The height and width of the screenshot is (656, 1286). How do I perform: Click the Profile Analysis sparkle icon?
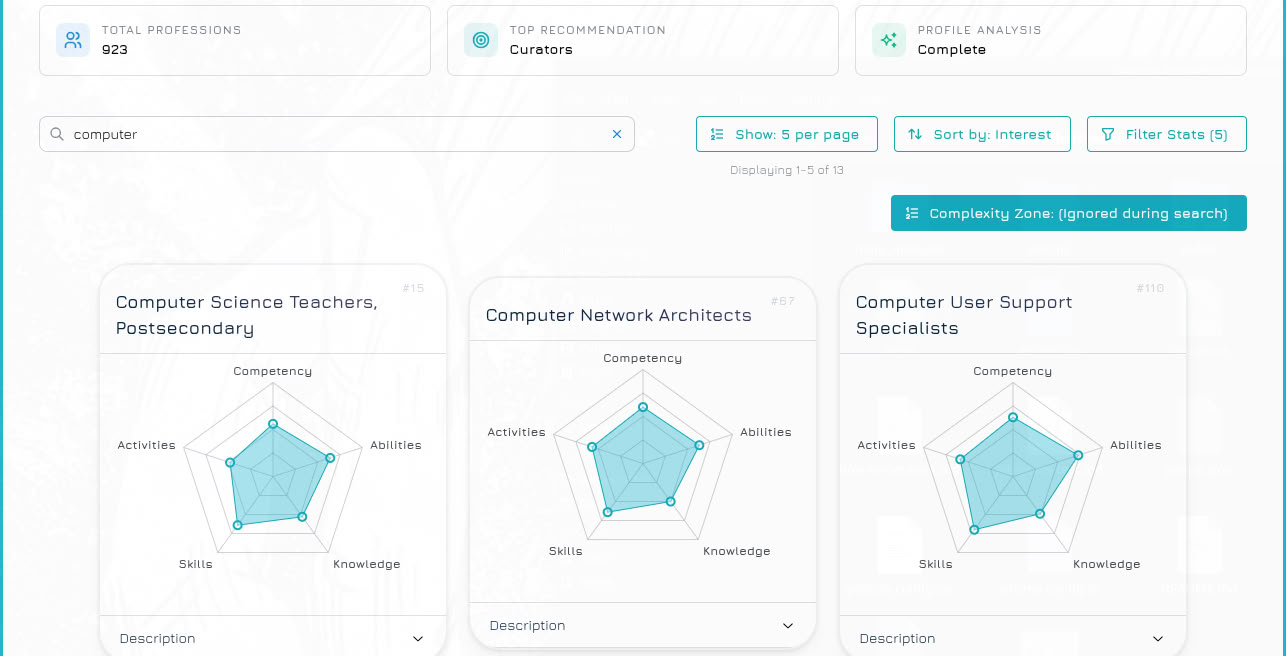coord(889,40)
